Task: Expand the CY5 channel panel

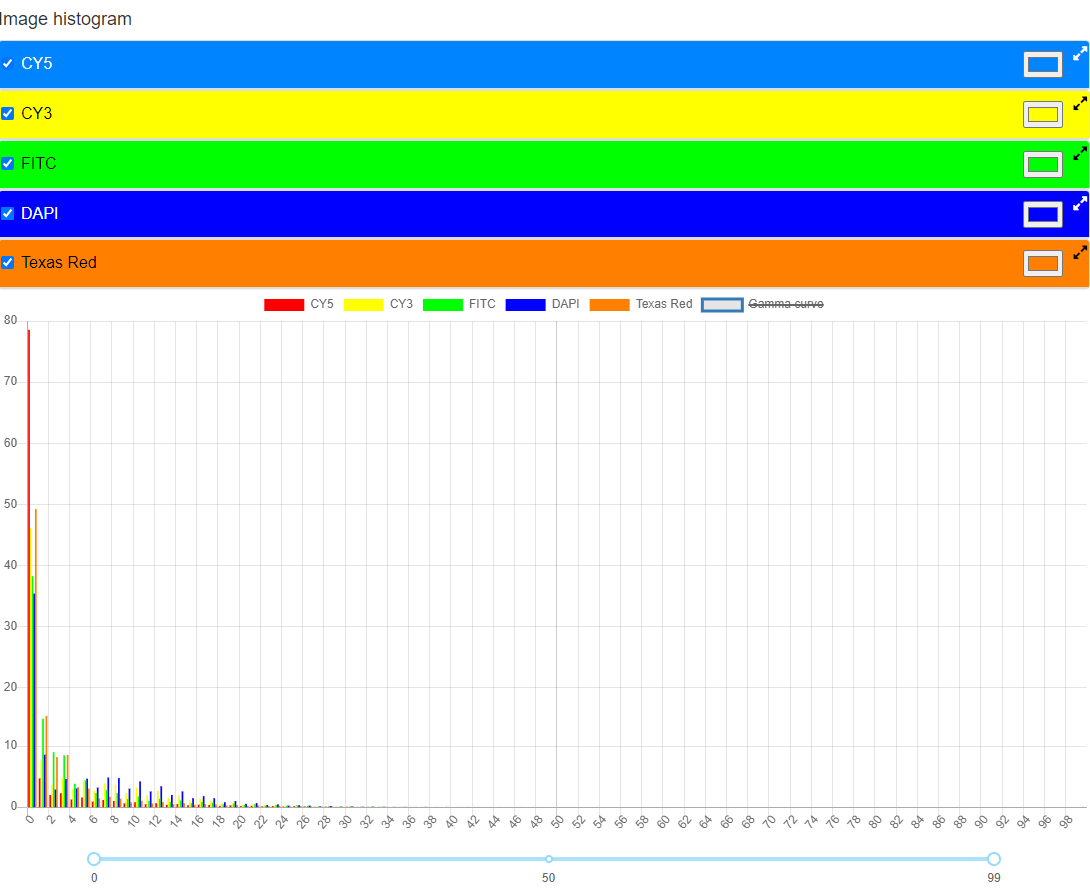Action: pyautogui.click(x=1079, y=53)
